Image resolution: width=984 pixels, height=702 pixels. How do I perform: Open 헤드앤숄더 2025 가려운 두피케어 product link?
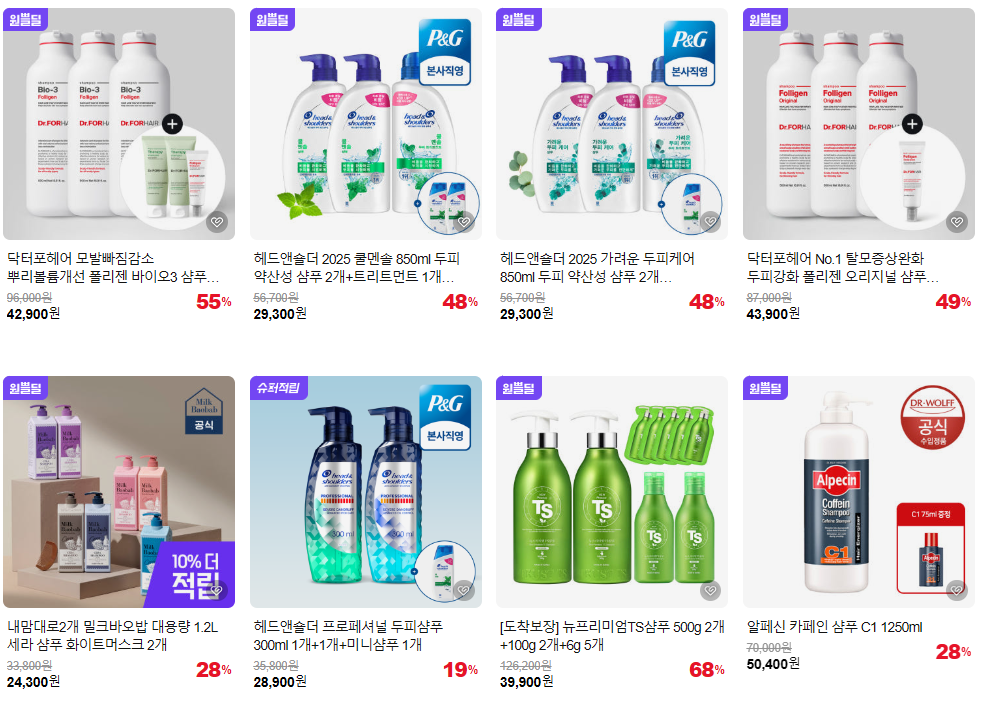(597, 267)
